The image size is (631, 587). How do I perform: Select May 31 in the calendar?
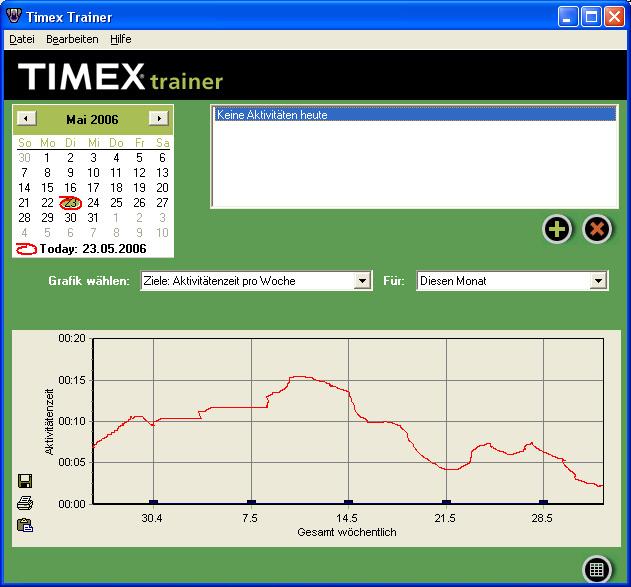[x=93, y=218]
